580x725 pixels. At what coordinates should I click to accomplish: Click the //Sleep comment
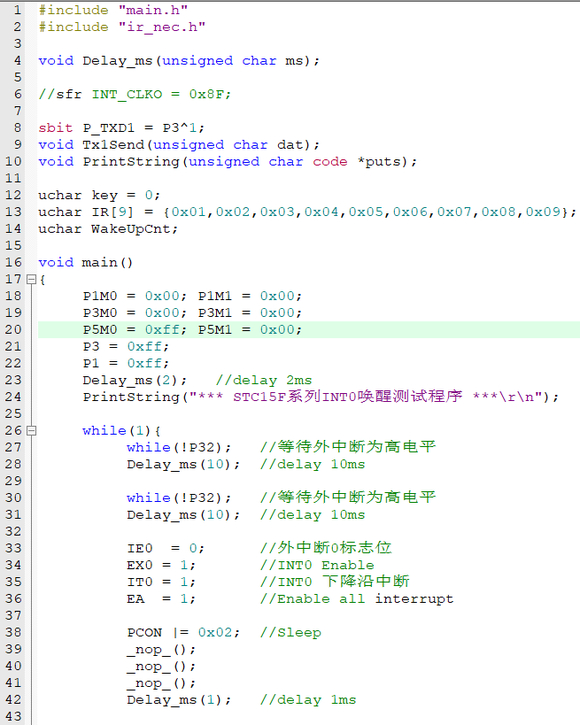pos(290,632)
